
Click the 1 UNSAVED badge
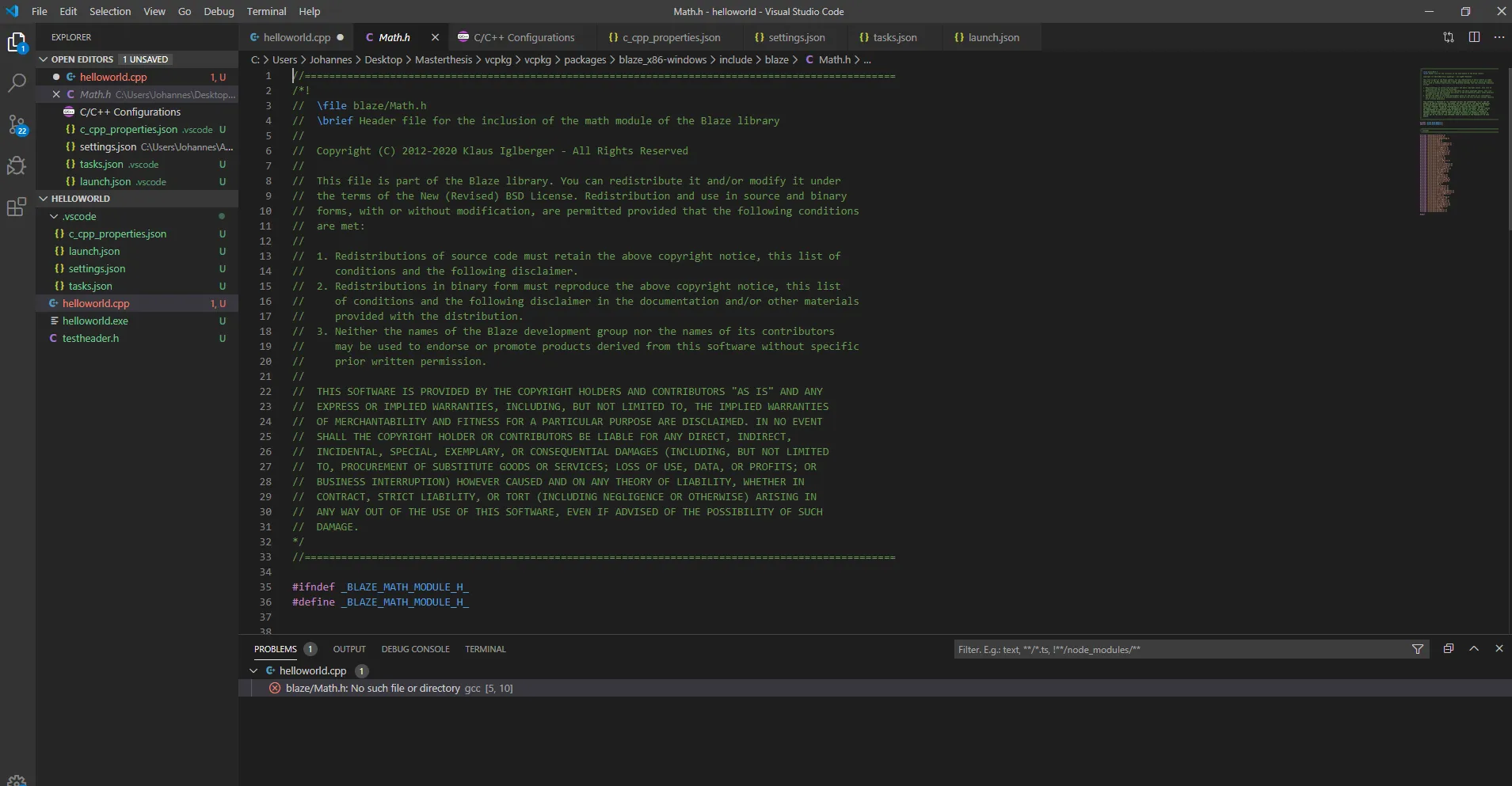tap(146, 59)
